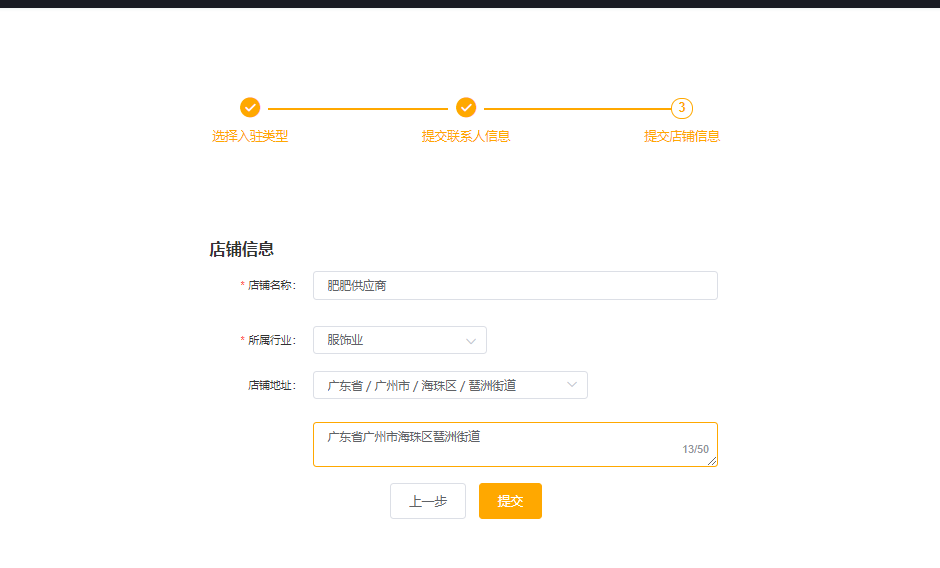
Task: Select the 提交联系人信息 step label
Action: 466,136
